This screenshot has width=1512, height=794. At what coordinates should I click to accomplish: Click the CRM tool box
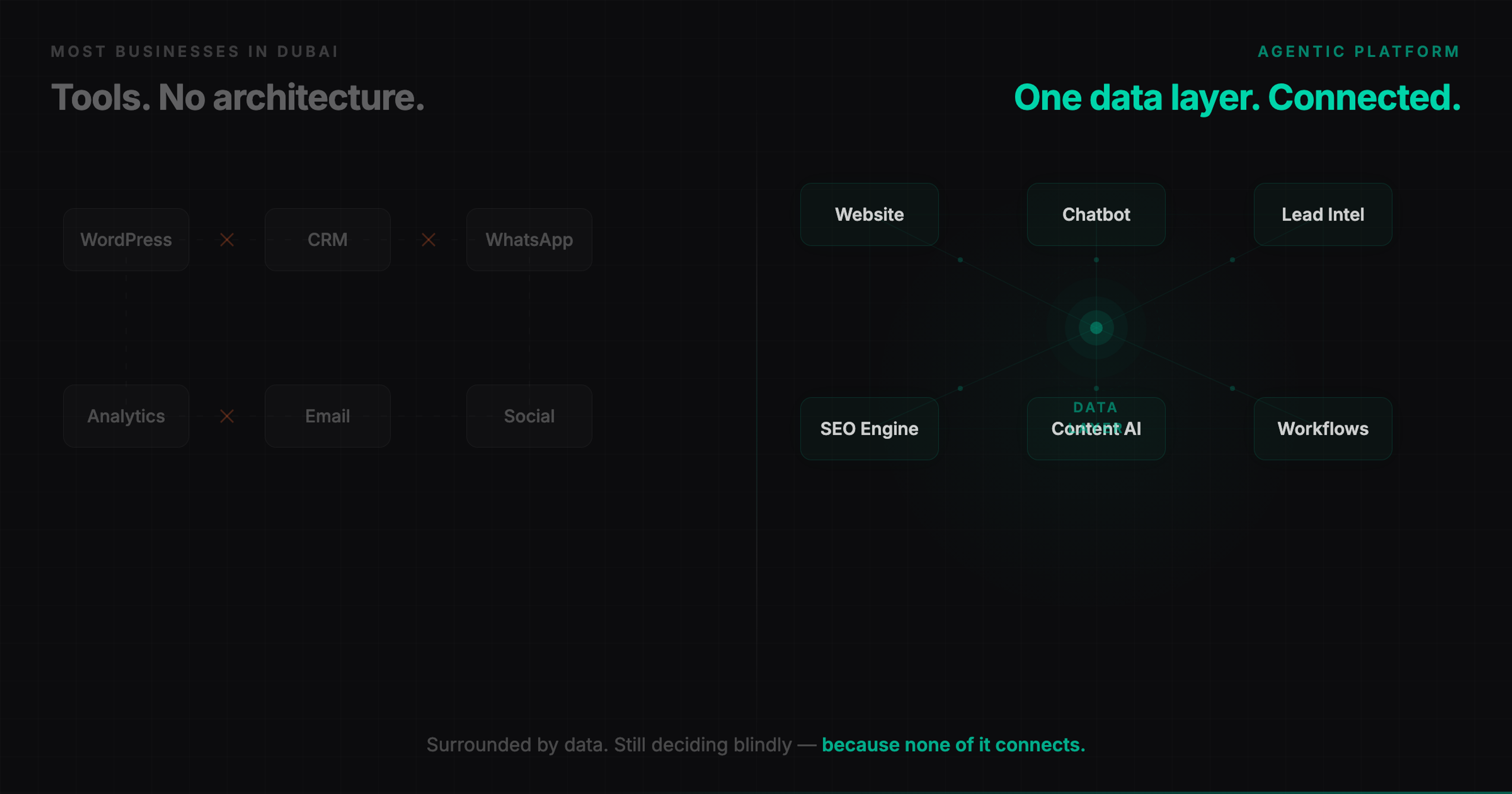pos(328,239)
